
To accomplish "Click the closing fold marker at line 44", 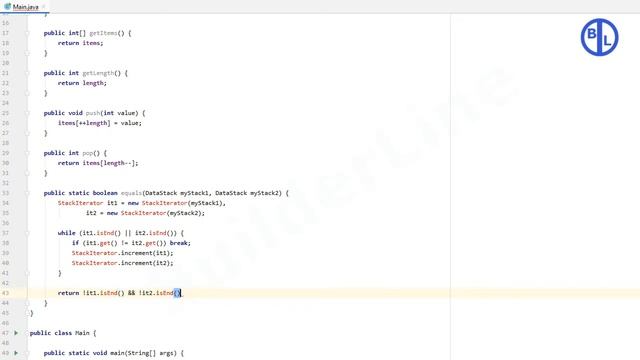I will point(27,303).
